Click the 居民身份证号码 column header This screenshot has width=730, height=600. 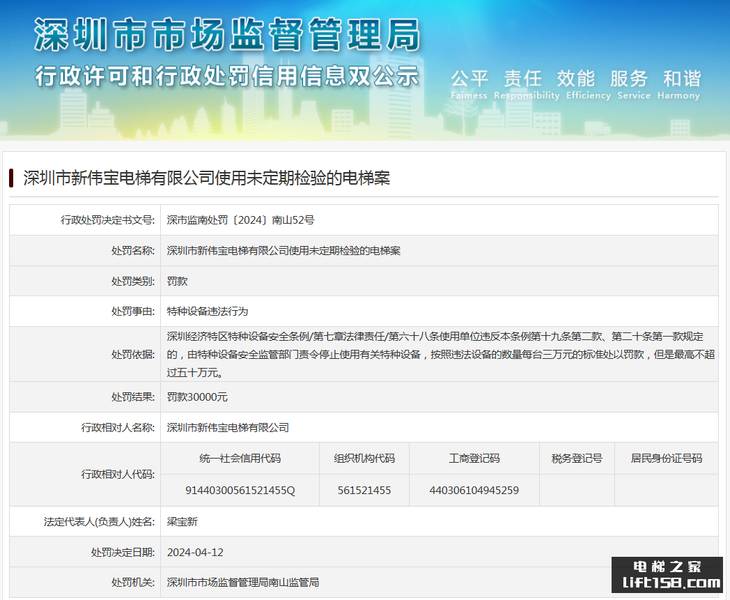tap(666, 458)
